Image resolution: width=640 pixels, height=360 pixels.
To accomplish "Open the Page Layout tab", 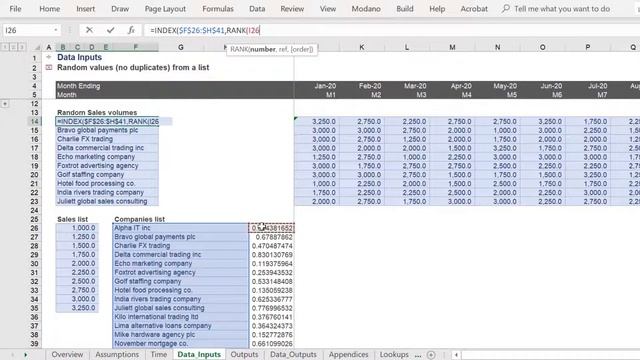I will point(165,9).
